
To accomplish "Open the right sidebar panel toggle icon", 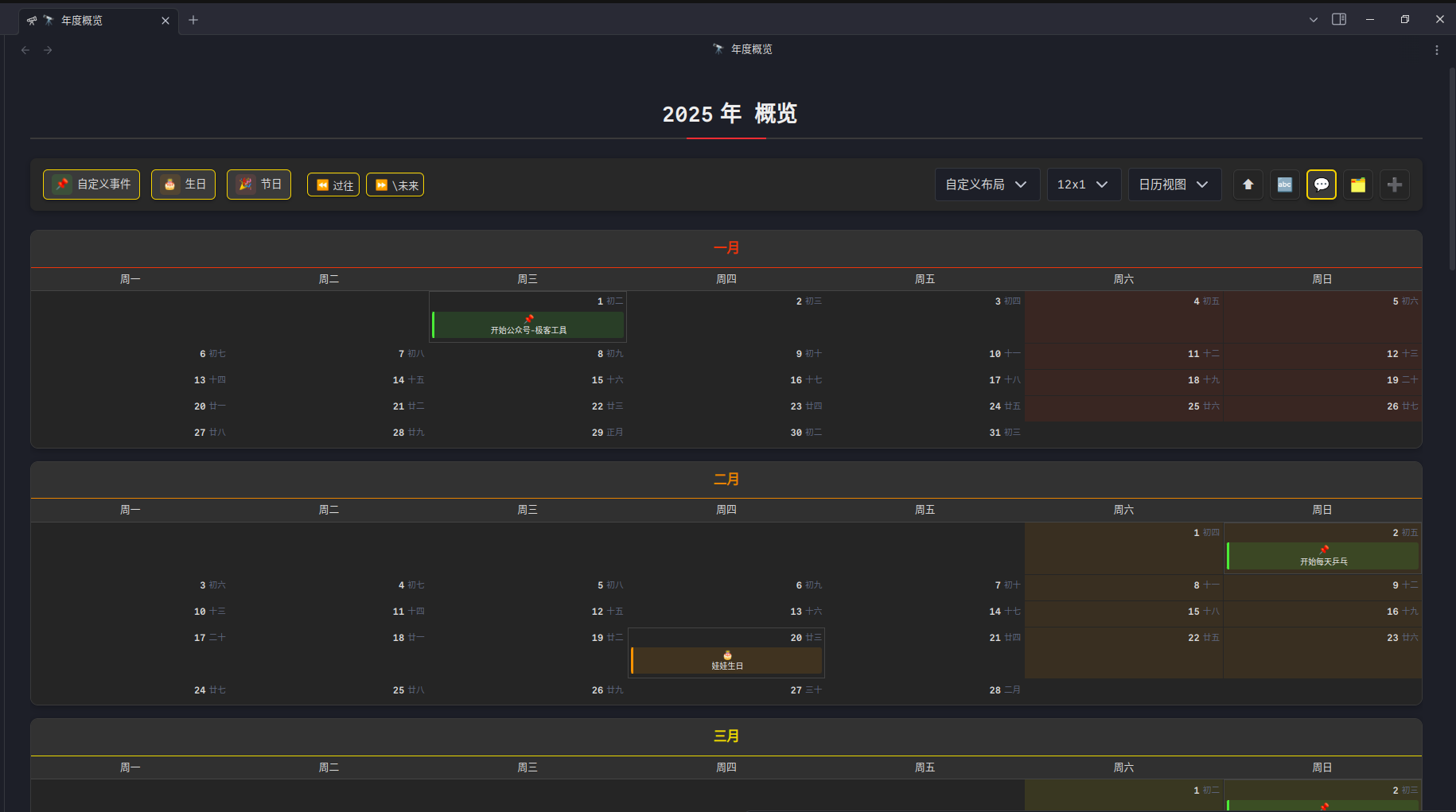I will point(1339,20).
